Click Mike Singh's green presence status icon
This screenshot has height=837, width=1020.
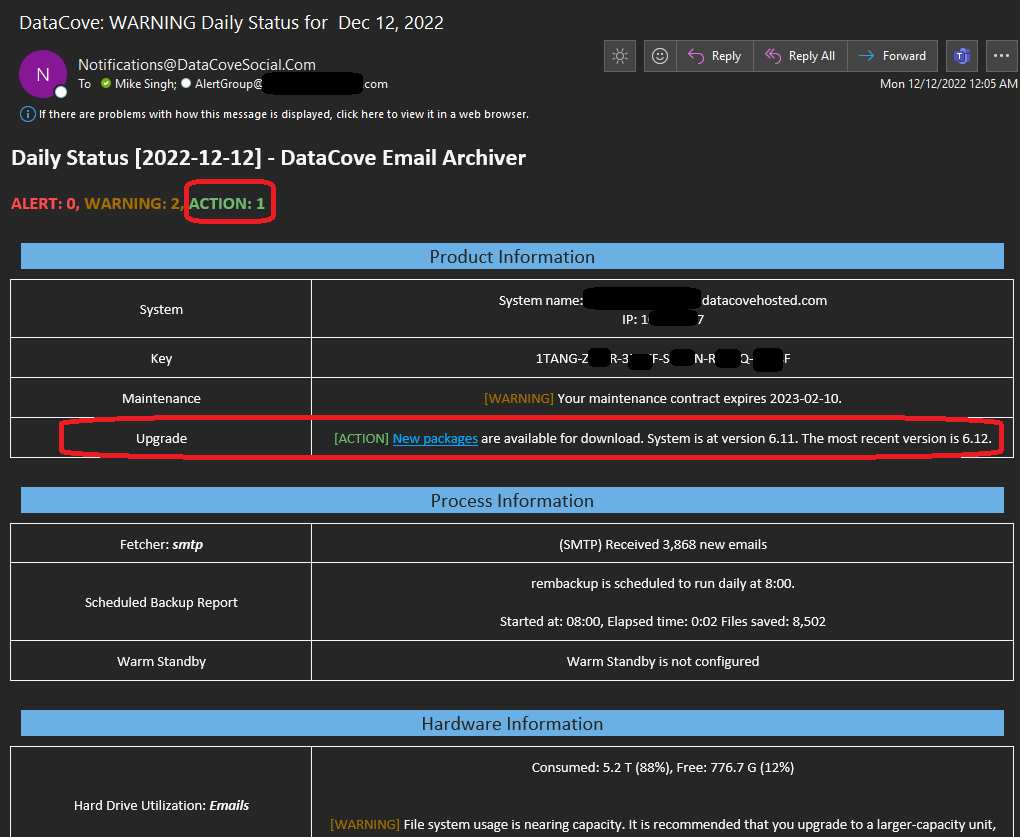[105, 84]
